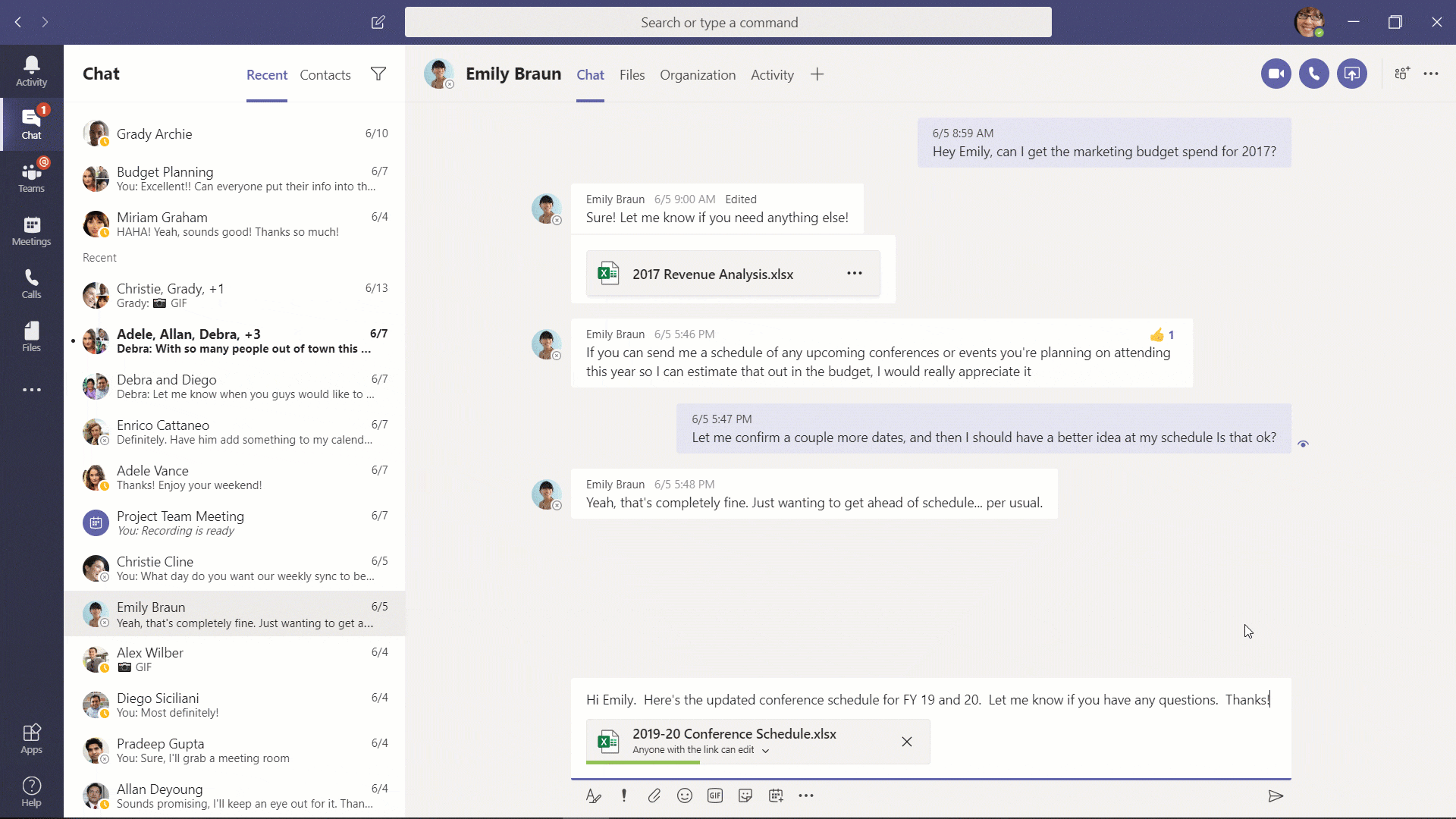Click the highlight or markup pen tool

pos(593,796)
